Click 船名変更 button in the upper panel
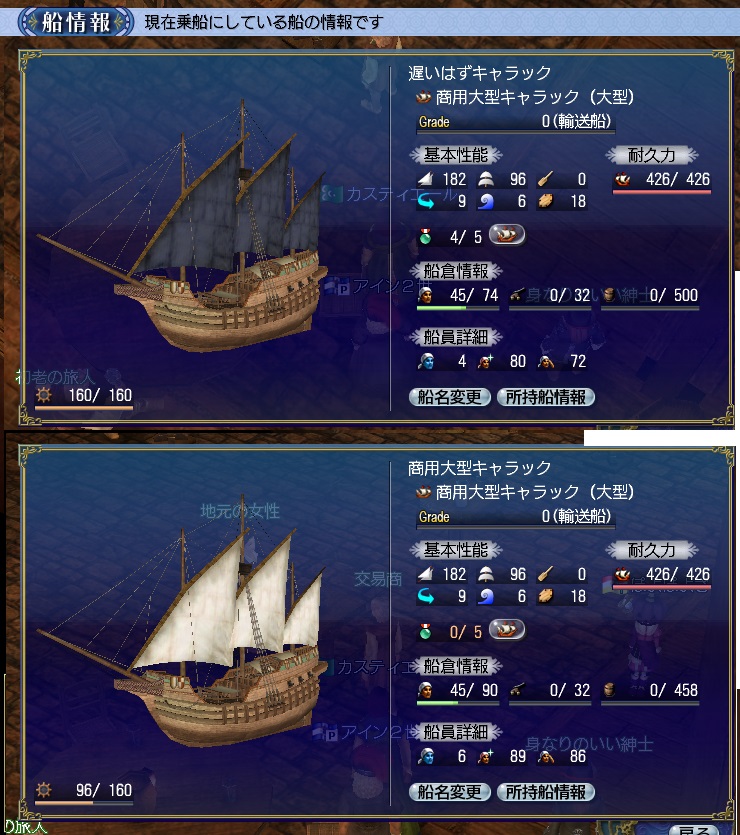 tap(449, 397)
